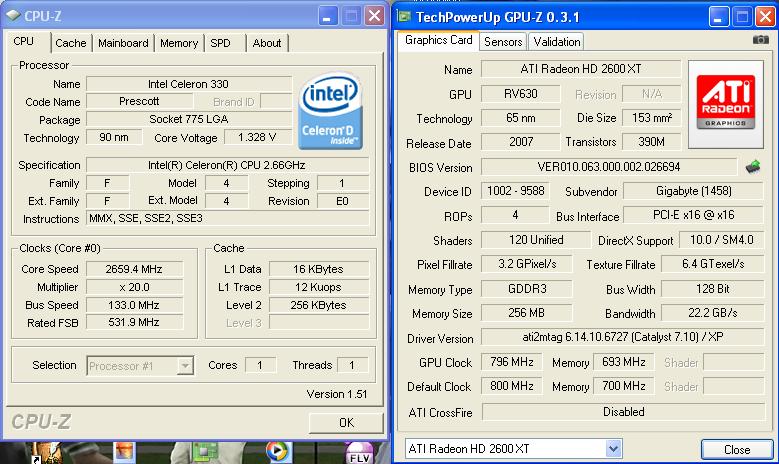Click the Close button in GPU-Z
779x464 pixels.
pyautogui.click(x=737, y=450)
